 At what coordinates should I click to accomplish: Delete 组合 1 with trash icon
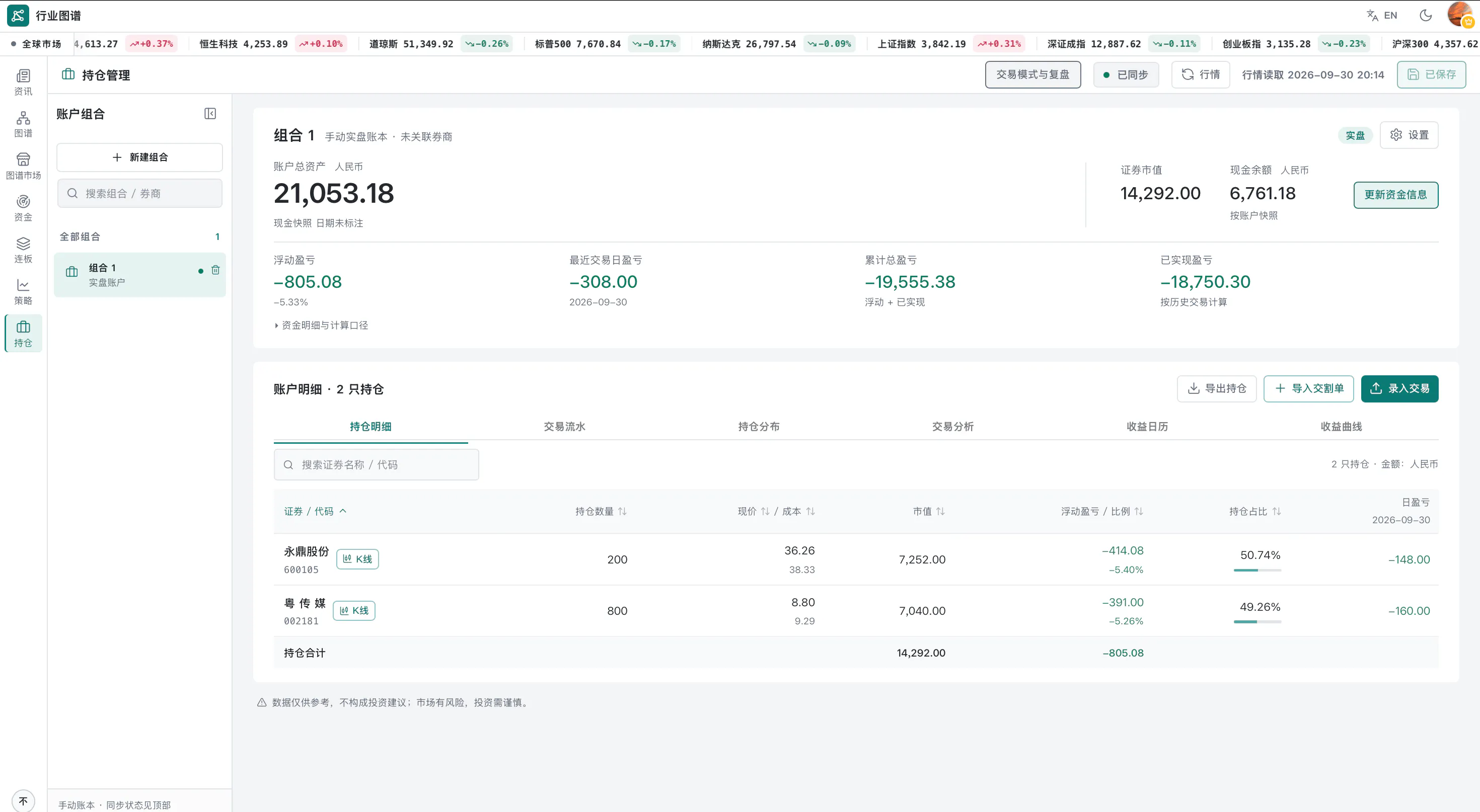point(215,270)
